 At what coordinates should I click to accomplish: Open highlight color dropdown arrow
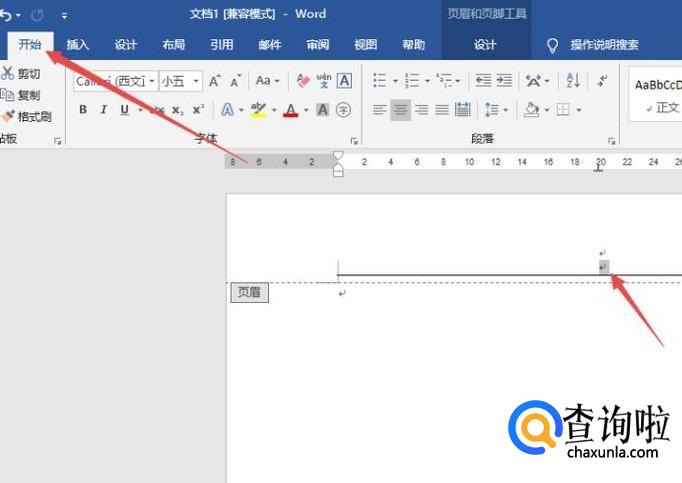pos(274,110)
